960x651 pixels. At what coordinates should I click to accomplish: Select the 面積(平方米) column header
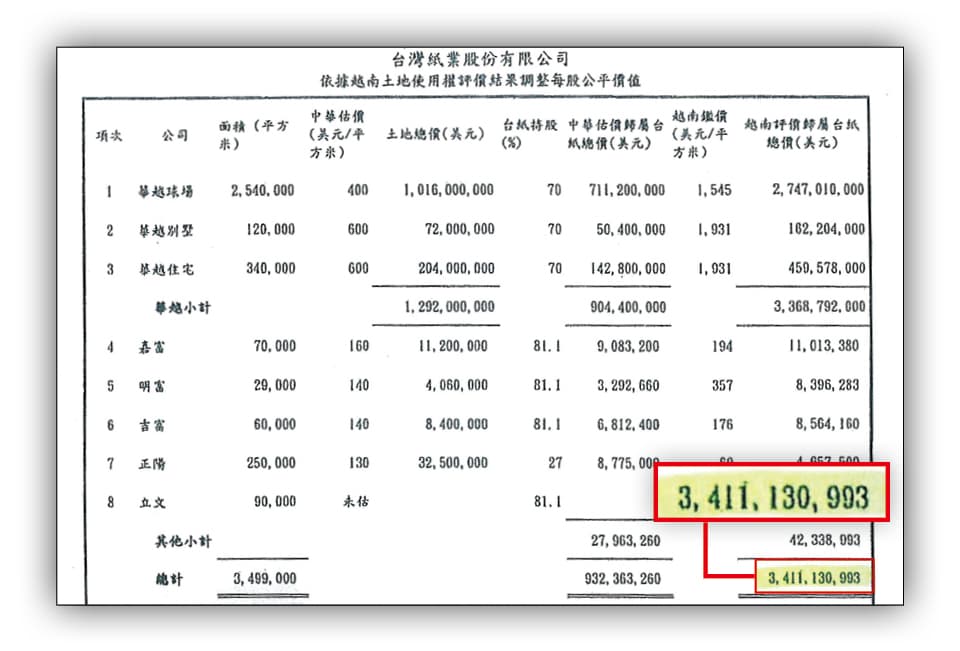253,135
